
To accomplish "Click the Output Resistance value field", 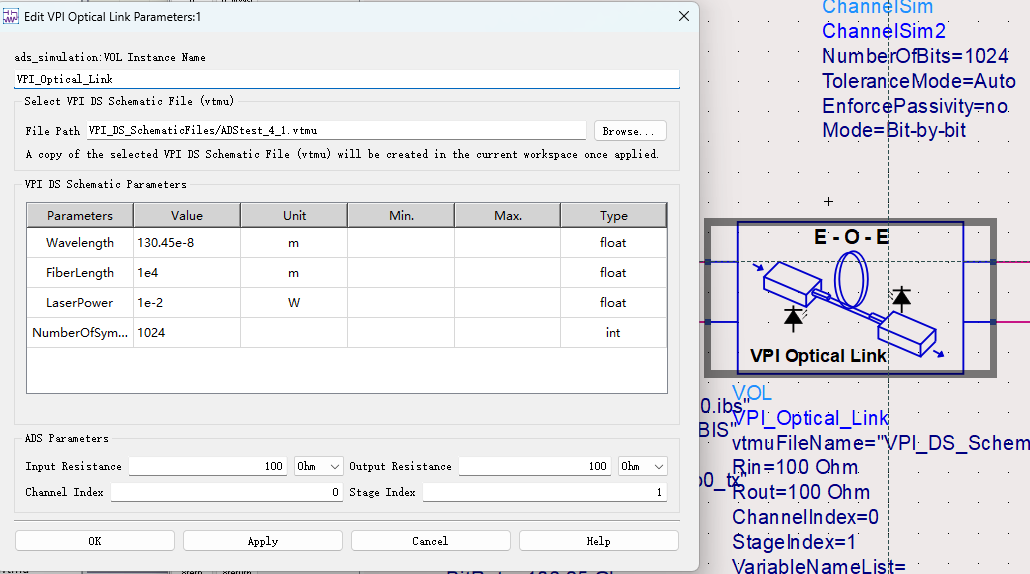I will click(535, 466).
